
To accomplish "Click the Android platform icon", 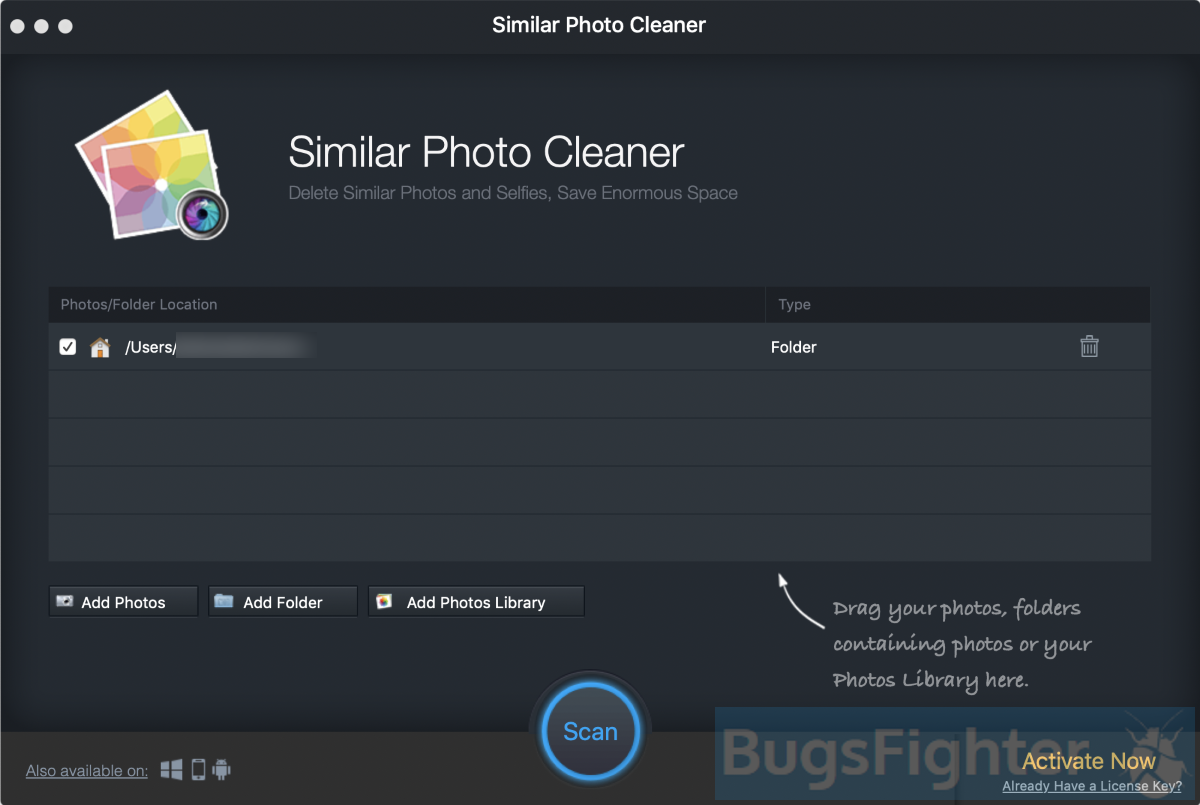I will (x=221, y=769).
